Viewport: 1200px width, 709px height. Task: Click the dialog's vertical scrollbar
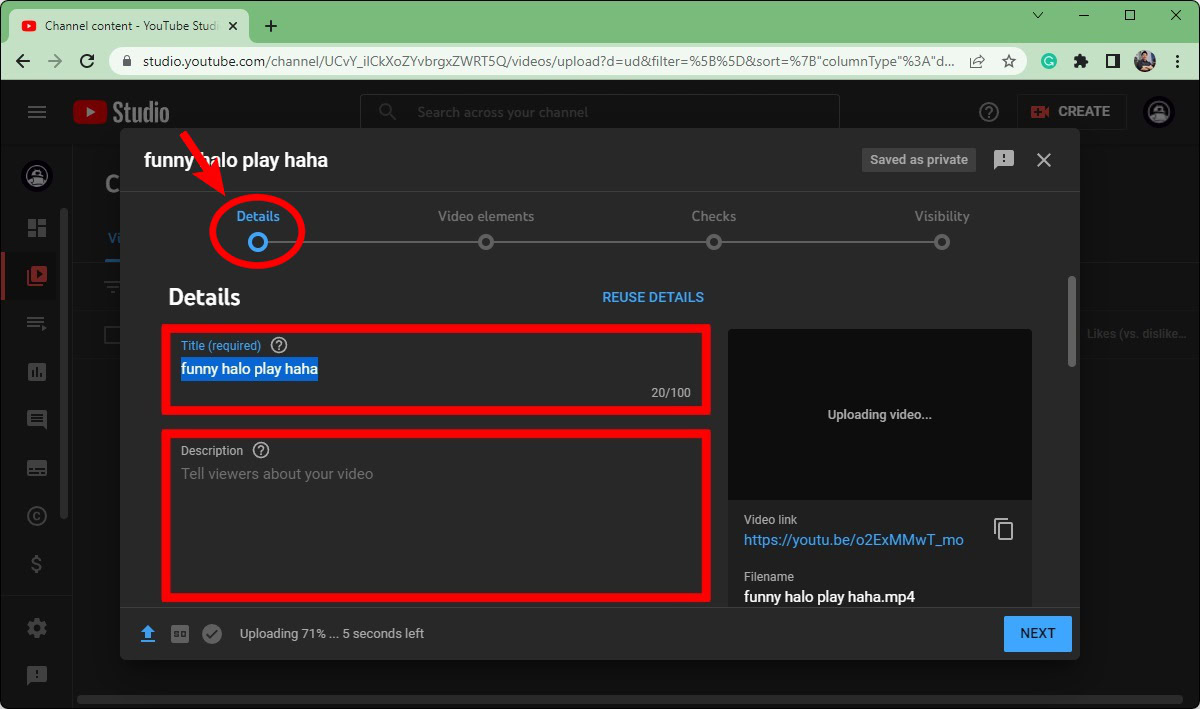point(1073,322)
